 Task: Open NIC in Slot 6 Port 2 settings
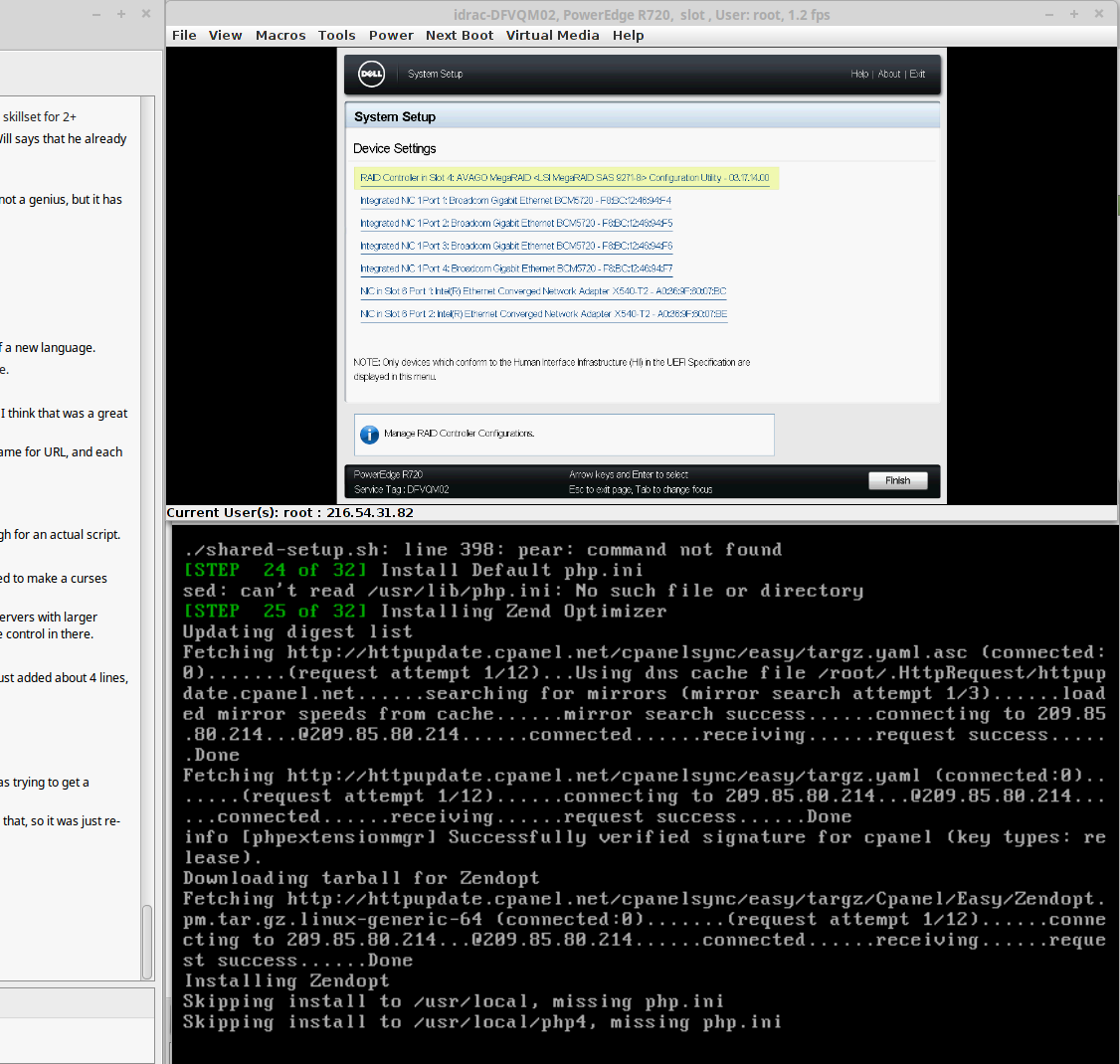[x=543, y=314]
